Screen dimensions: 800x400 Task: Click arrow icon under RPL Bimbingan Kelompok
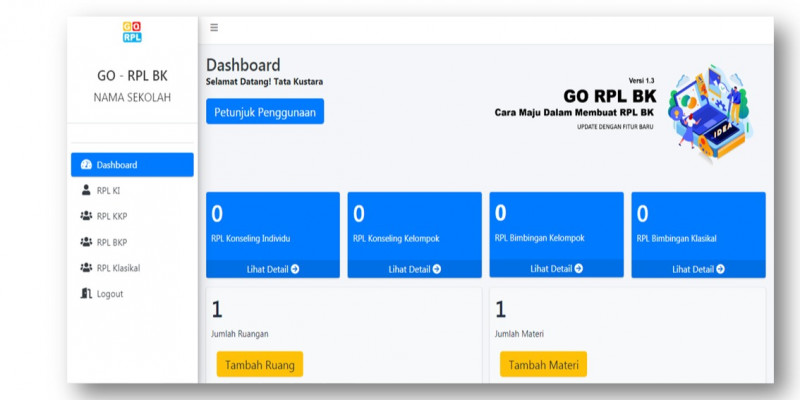coord(579,268)
